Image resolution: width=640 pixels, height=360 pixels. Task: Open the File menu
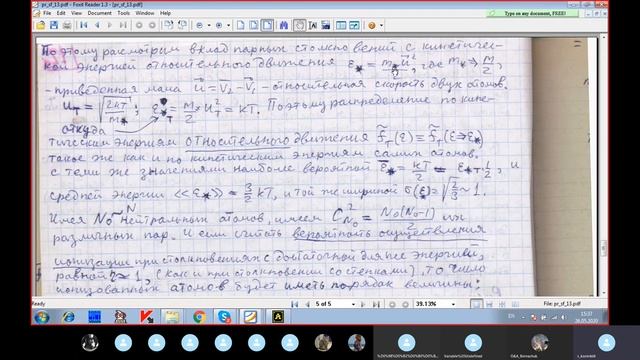pos(47,13)
